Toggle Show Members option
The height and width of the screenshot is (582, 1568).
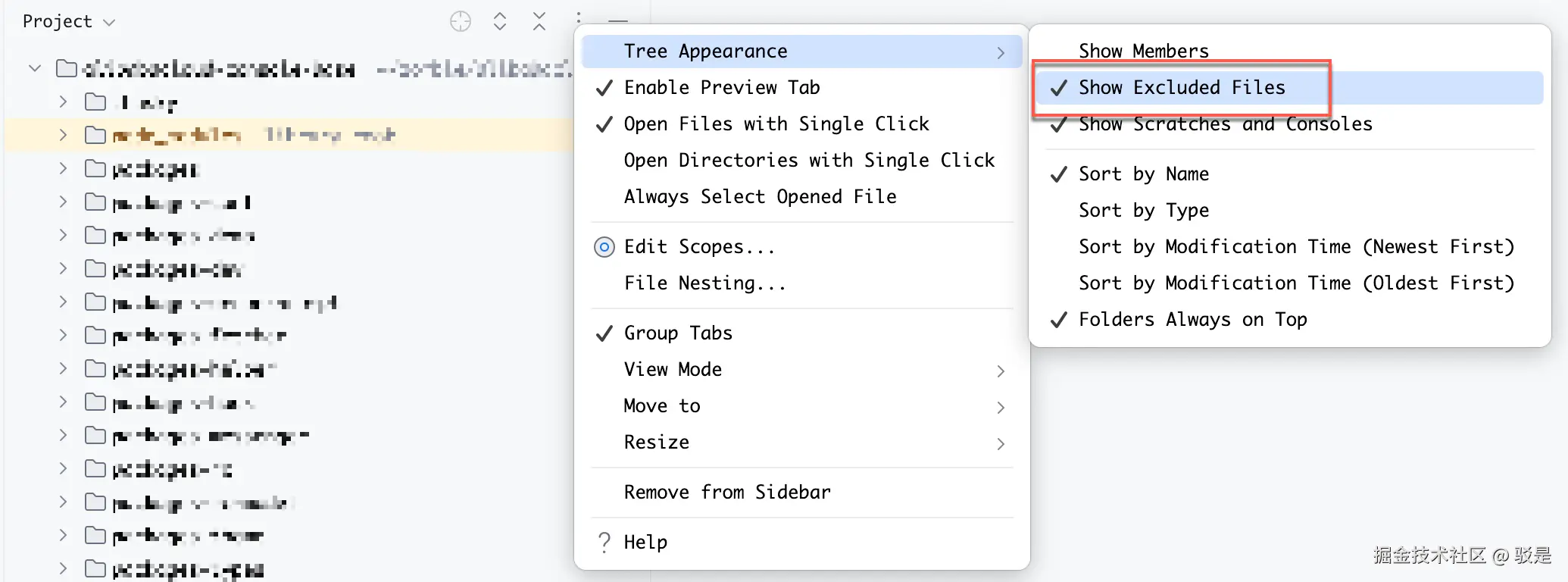pos(1143,51)
